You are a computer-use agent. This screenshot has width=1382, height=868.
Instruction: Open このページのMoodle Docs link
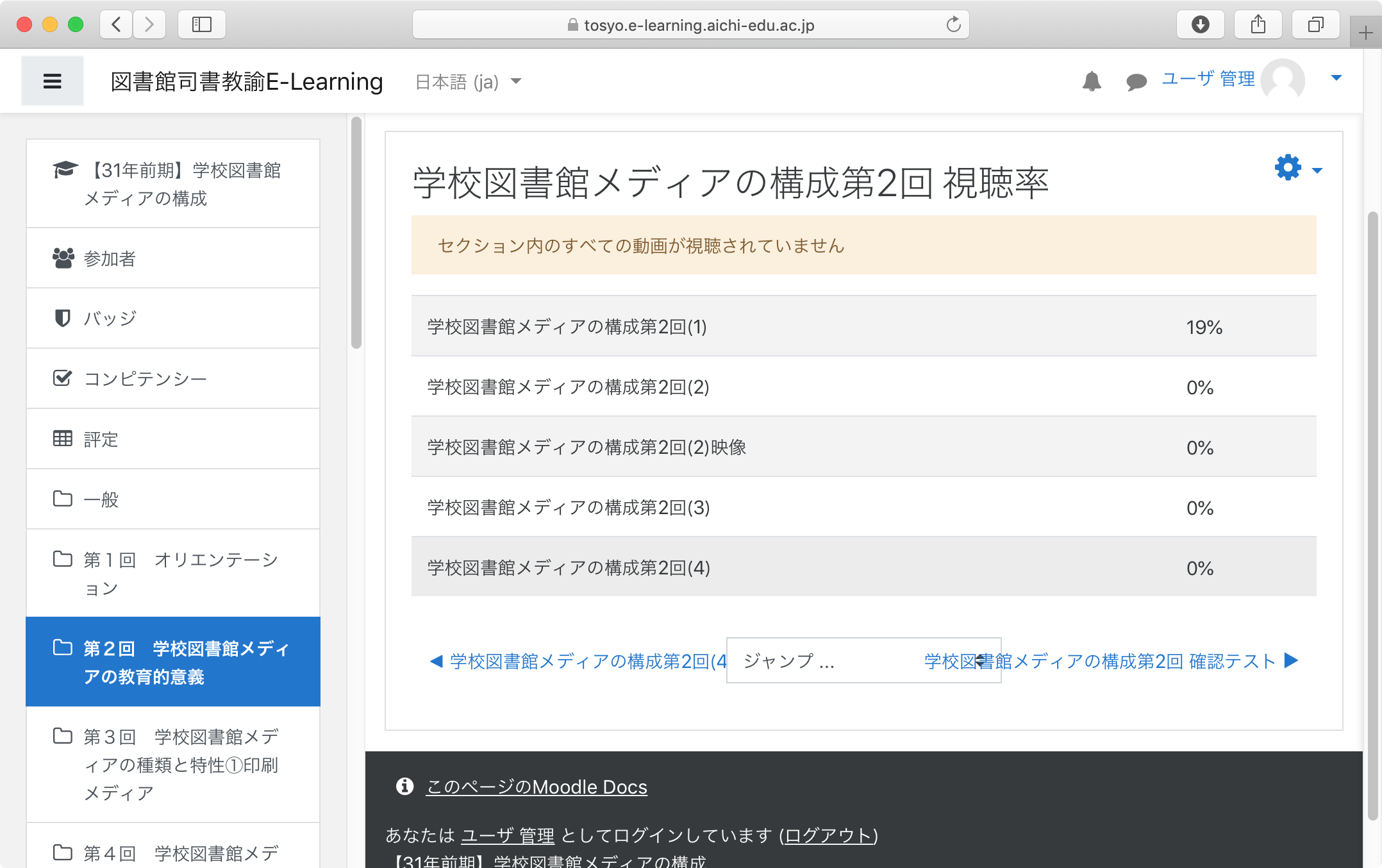pos(537,787)
